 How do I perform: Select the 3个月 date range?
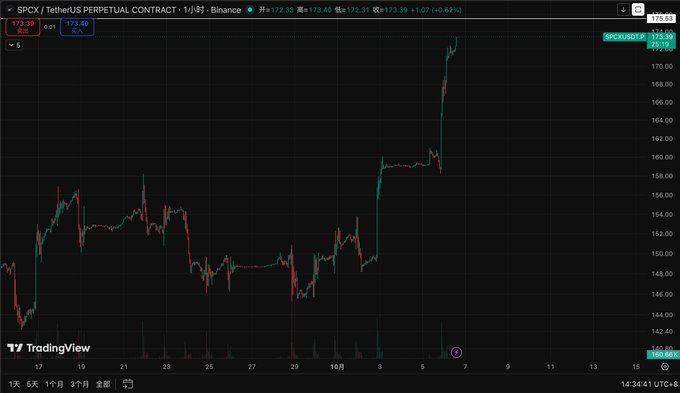point(80,384)
